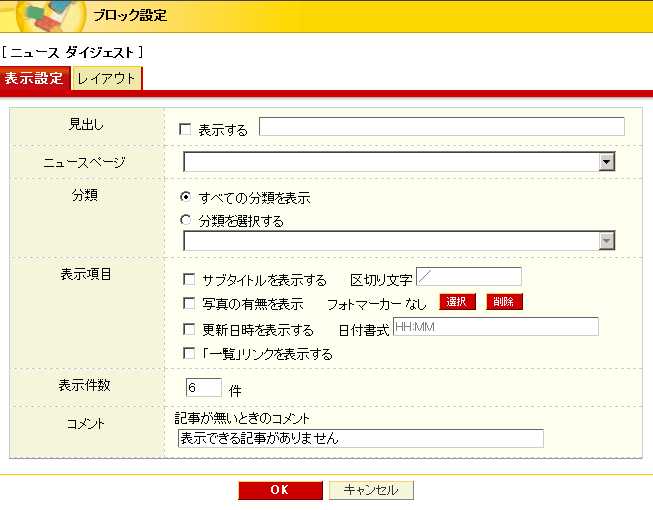Open the 分類 selection dropdown

pyautogui.click(x=399, y=241)
